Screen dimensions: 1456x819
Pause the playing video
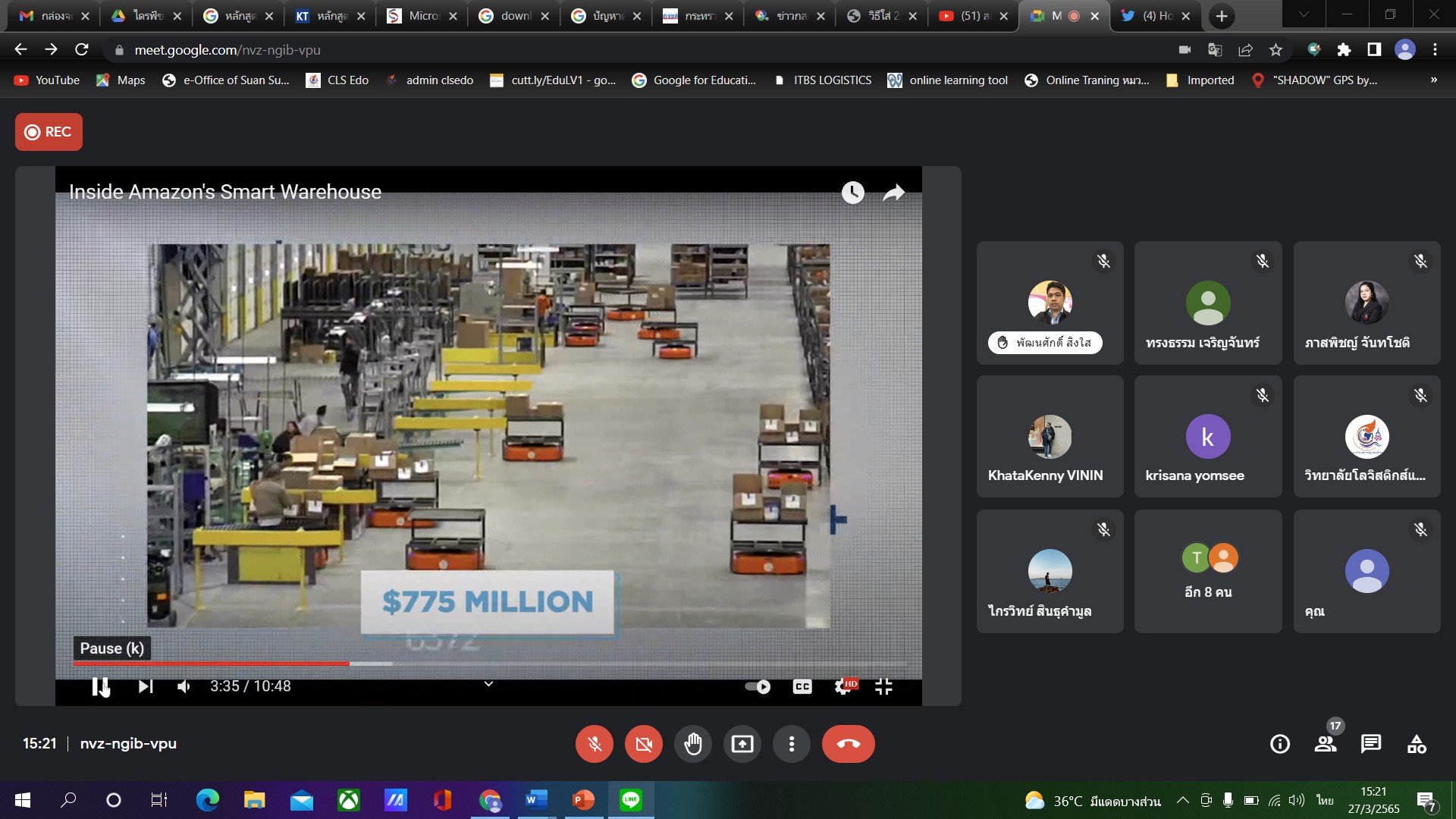pyautogui.click(x=100, y=686)
